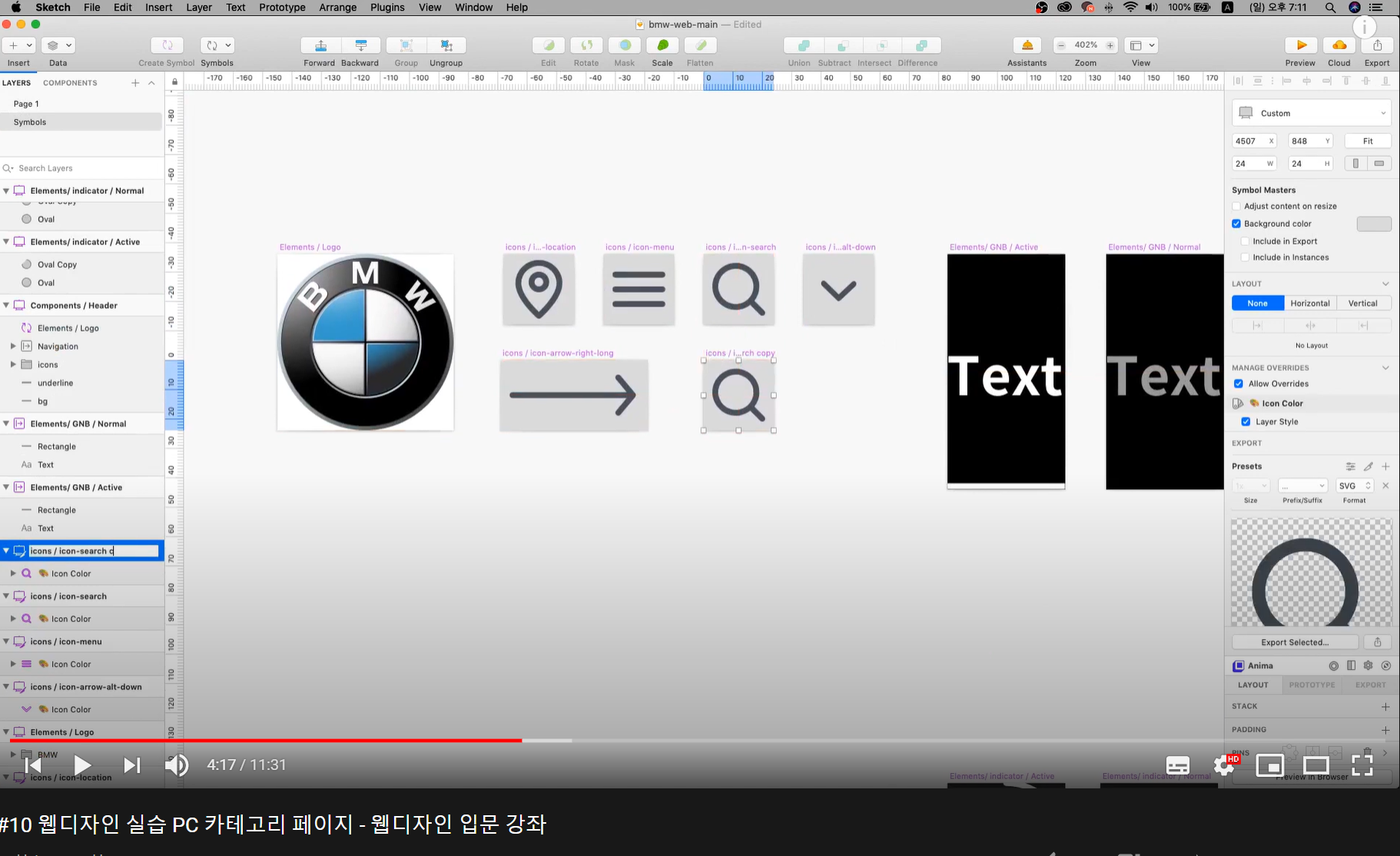Apply the Union boolean operation

803,45
